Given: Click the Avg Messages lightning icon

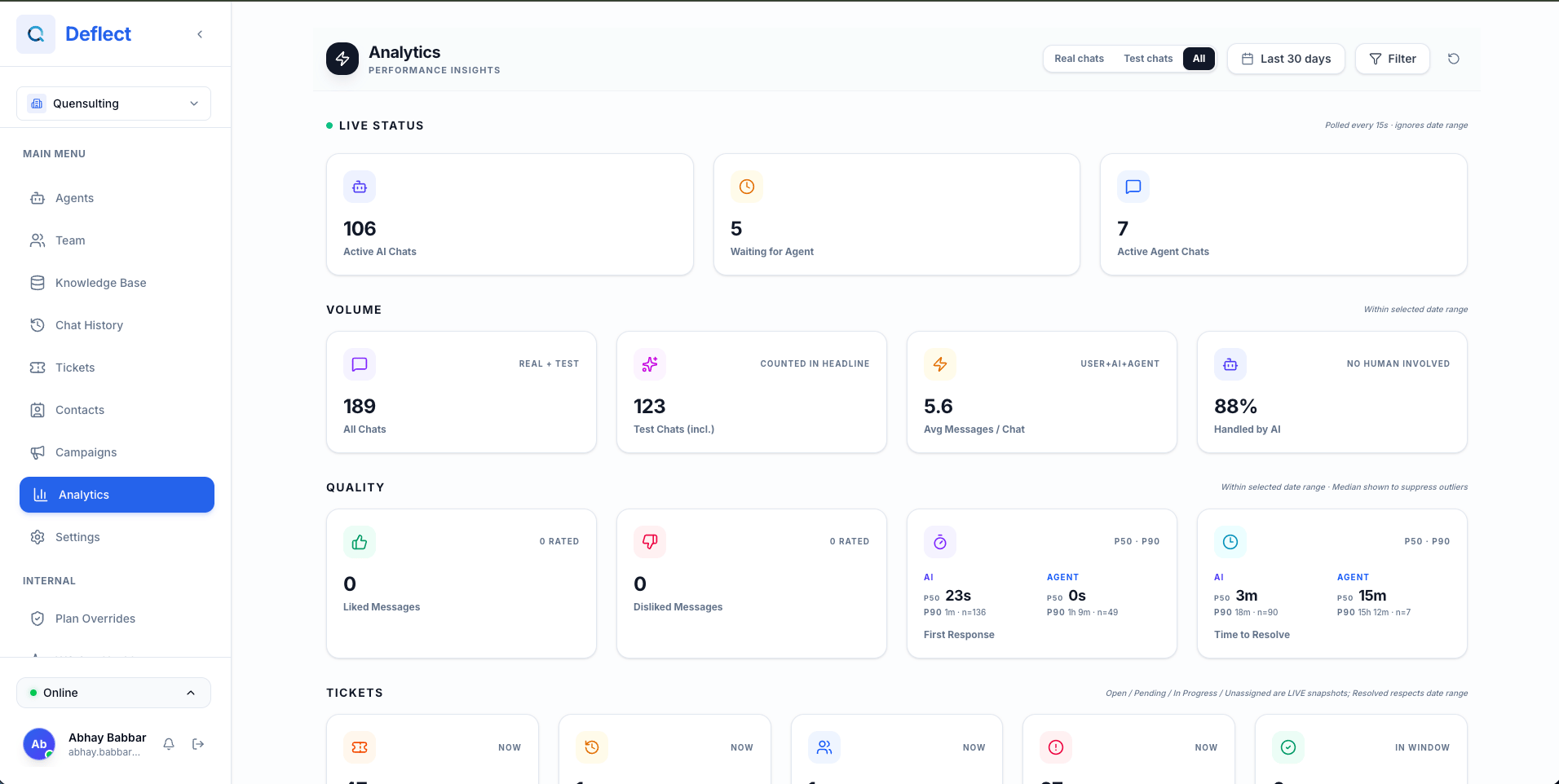Looking at the screenshot, I should click(x=940, y=364).
